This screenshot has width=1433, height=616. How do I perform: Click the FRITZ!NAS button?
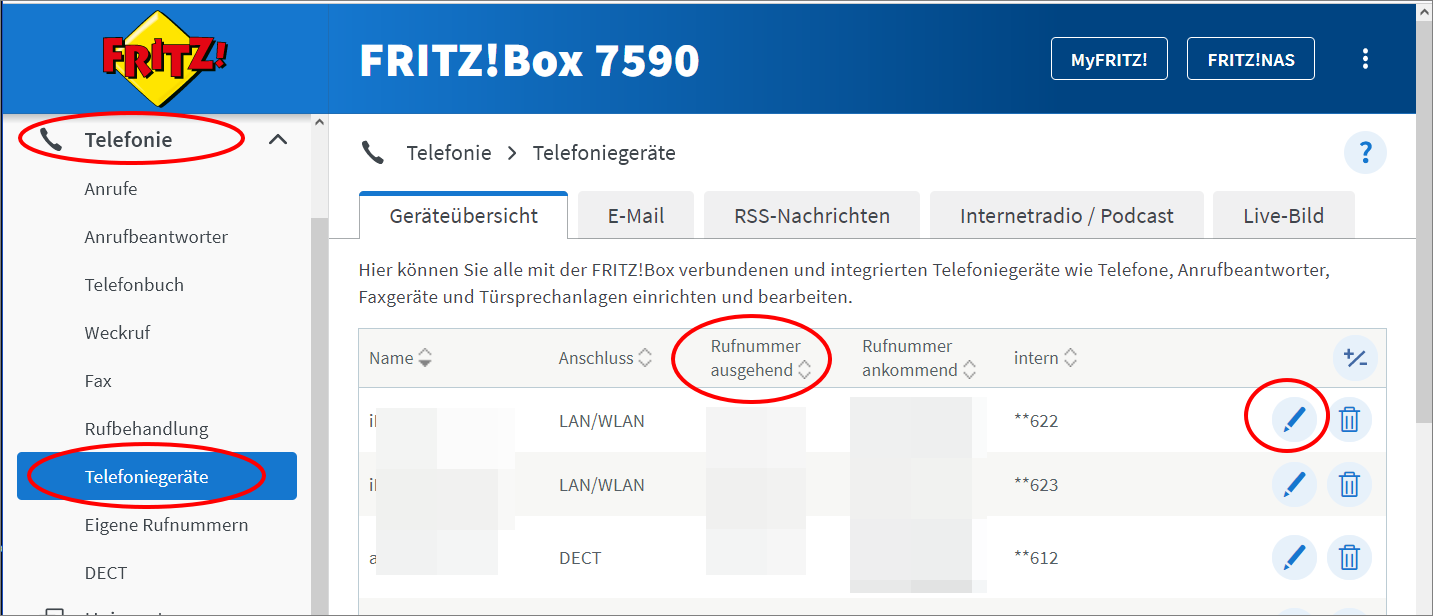(1251, 59)
